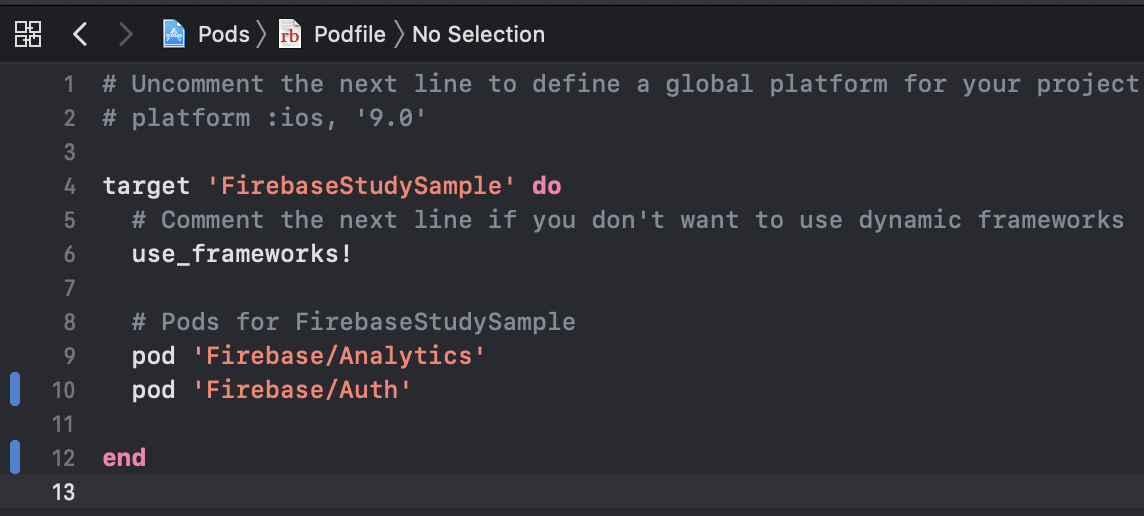Place cursor on 'Firebase/Analytics' string
The width and height of the screenshot is (1144, 516).
point(339,356)
